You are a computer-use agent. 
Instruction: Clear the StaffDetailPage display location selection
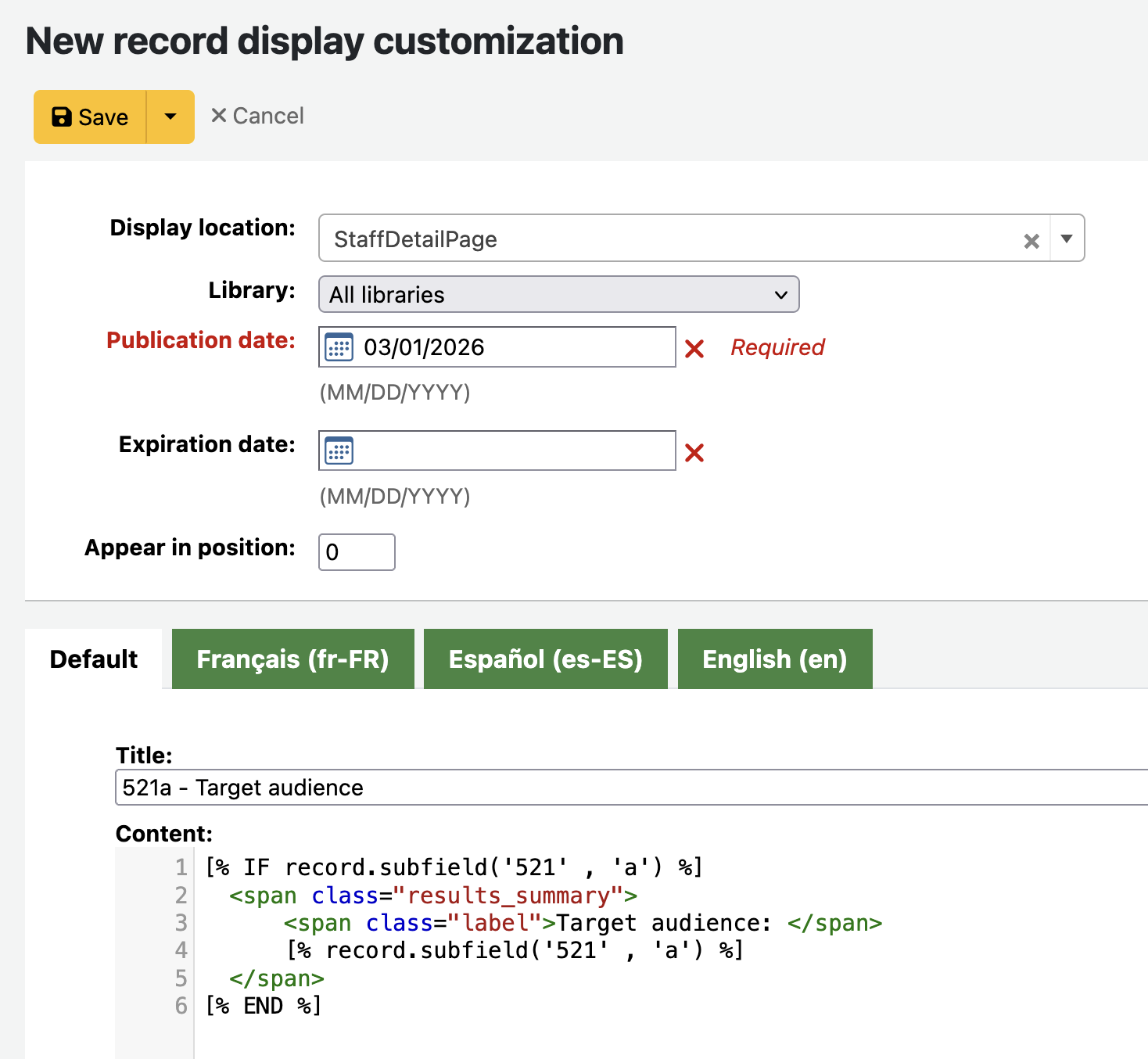pos(1031,241)
